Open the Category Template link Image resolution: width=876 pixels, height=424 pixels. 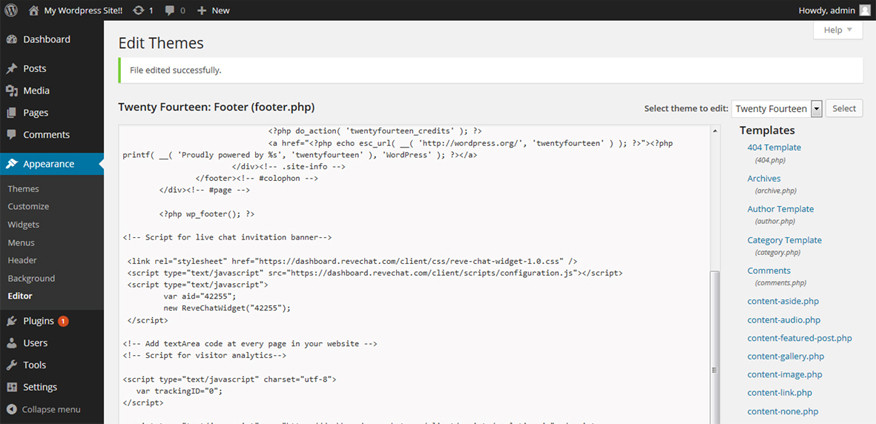[x=784, y=240]
